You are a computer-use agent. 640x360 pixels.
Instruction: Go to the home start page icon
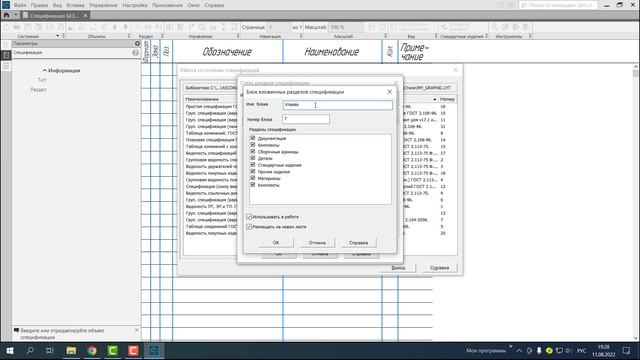coord(6,16)
